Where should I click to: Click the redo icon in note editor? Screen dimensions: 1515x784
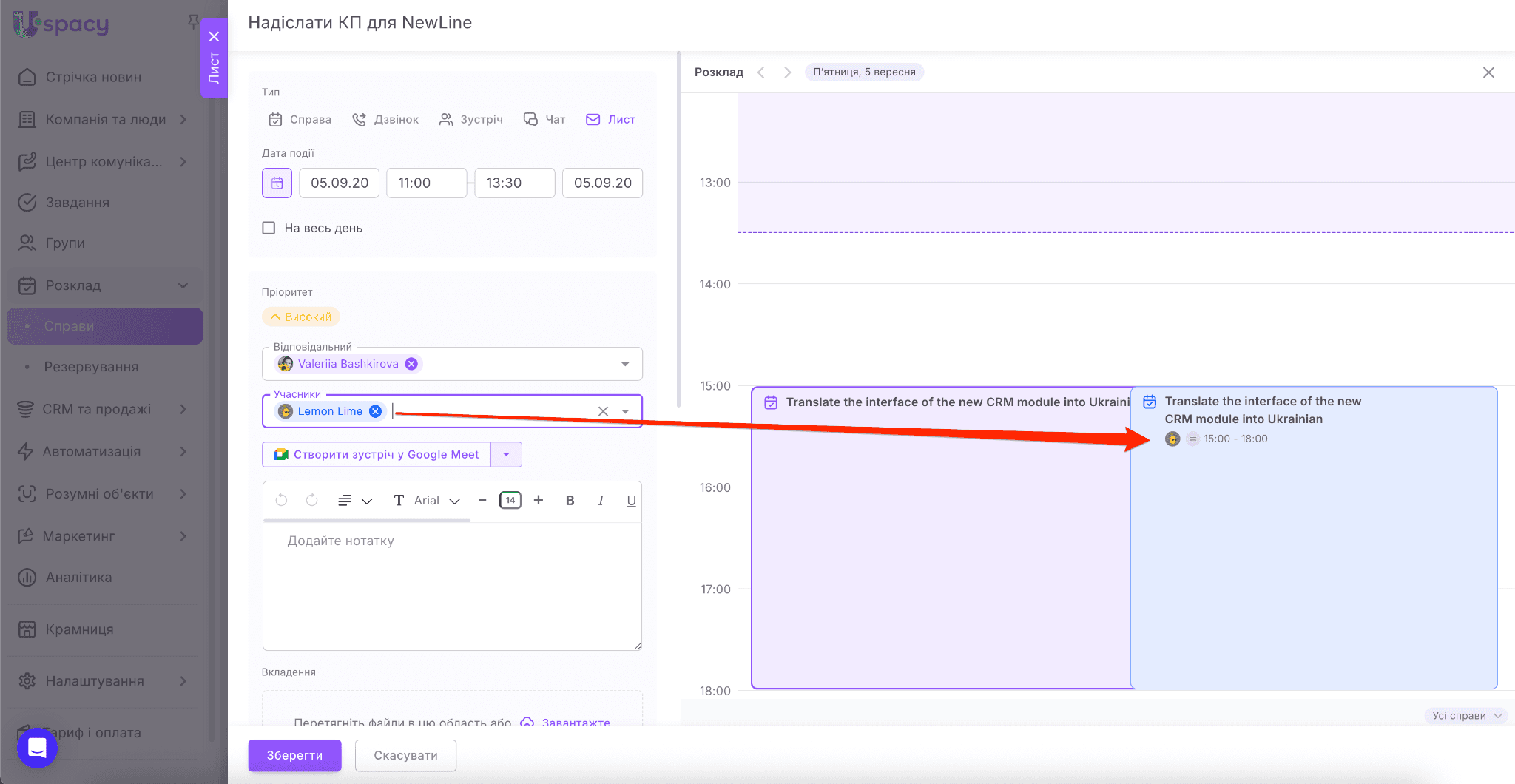point(311,500)
